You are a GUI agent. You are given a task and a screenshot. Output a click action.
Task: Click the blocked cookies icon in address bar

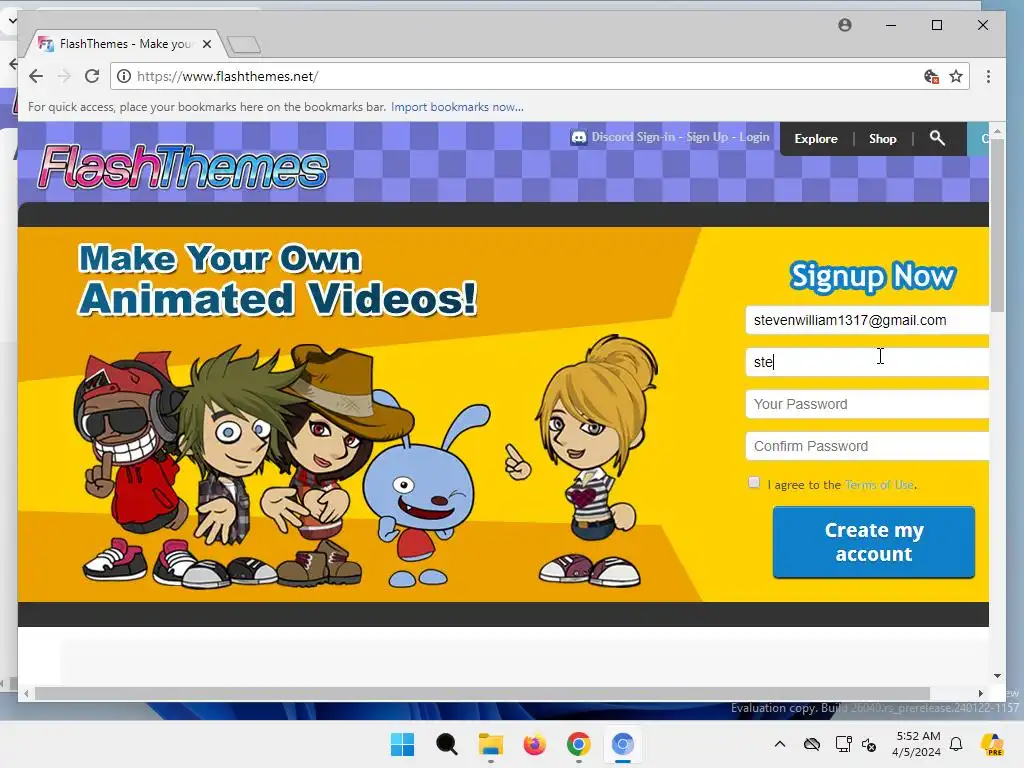tap(932, 76)
